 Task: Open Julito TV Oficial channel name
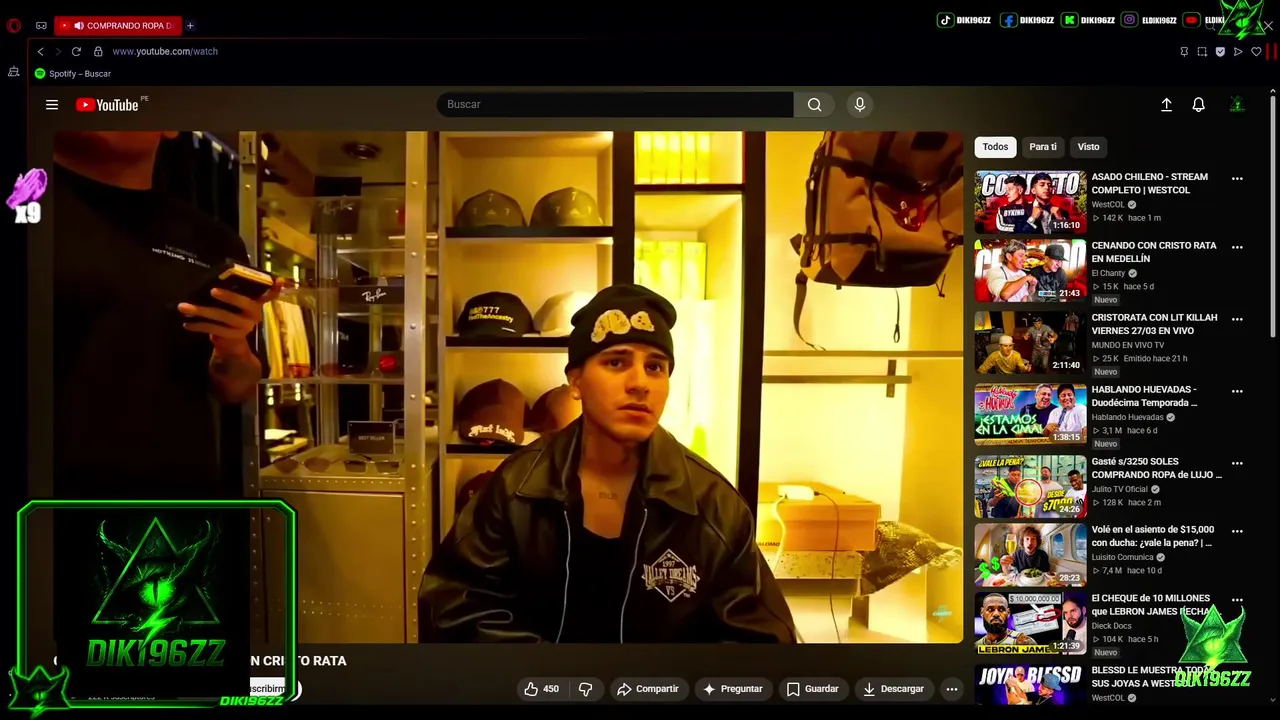tap(1119, 489)
